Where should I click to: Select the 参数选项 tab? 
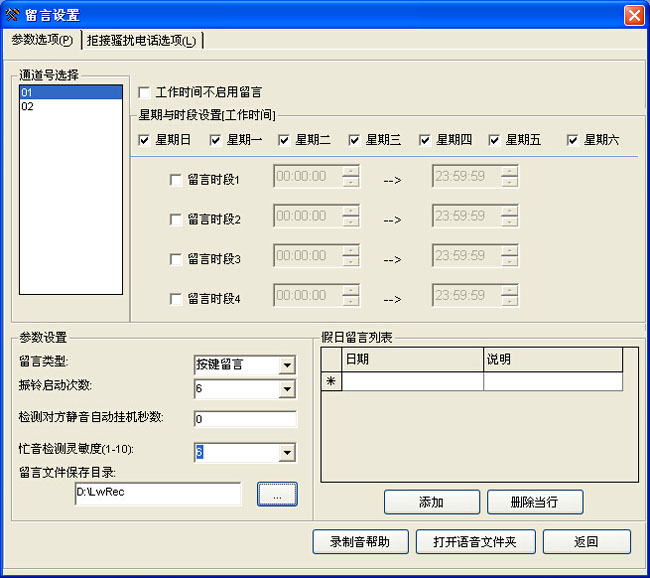41,40
